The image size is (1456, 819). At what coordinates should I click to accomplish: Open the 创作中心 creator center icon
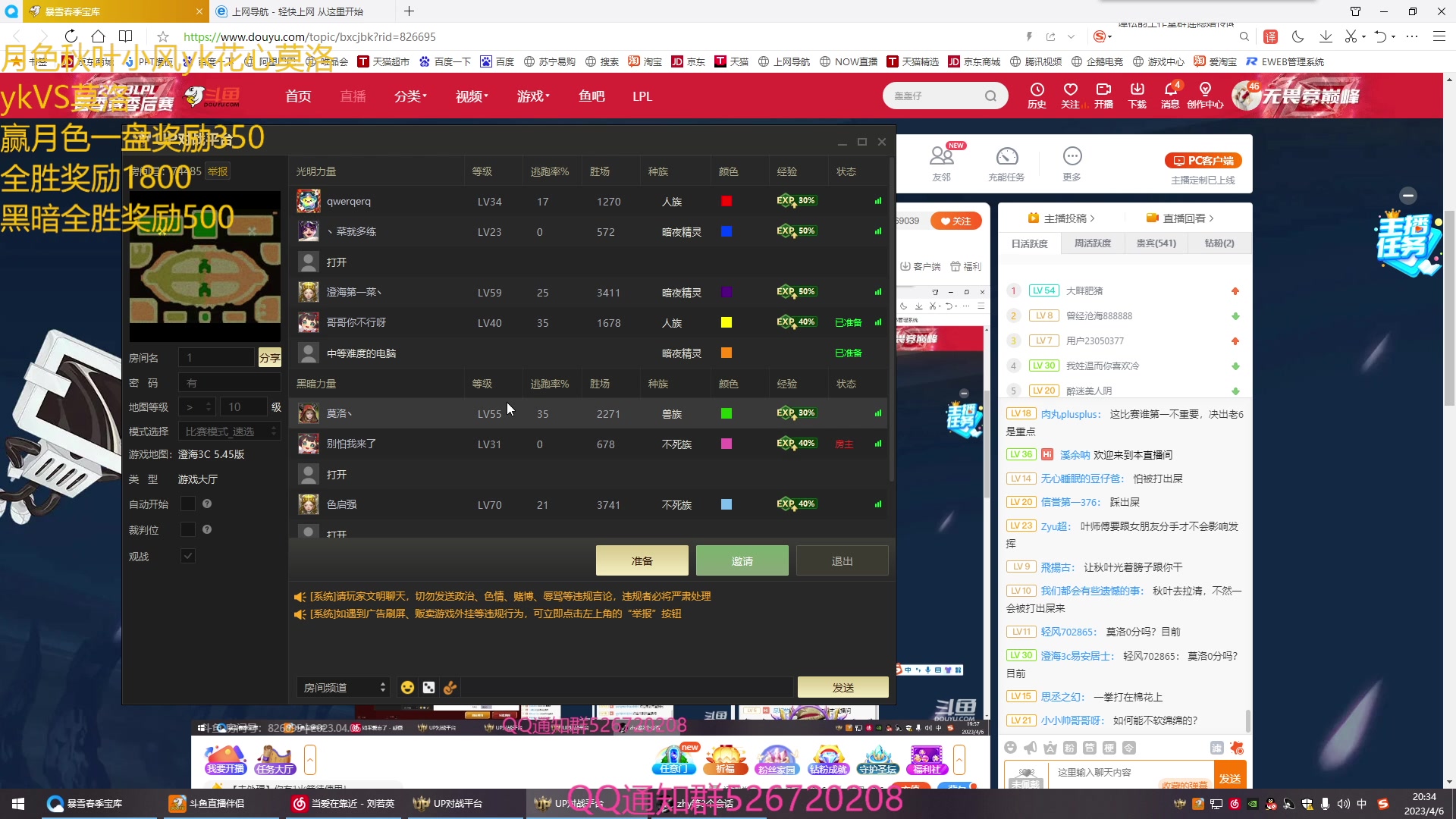1205,96
